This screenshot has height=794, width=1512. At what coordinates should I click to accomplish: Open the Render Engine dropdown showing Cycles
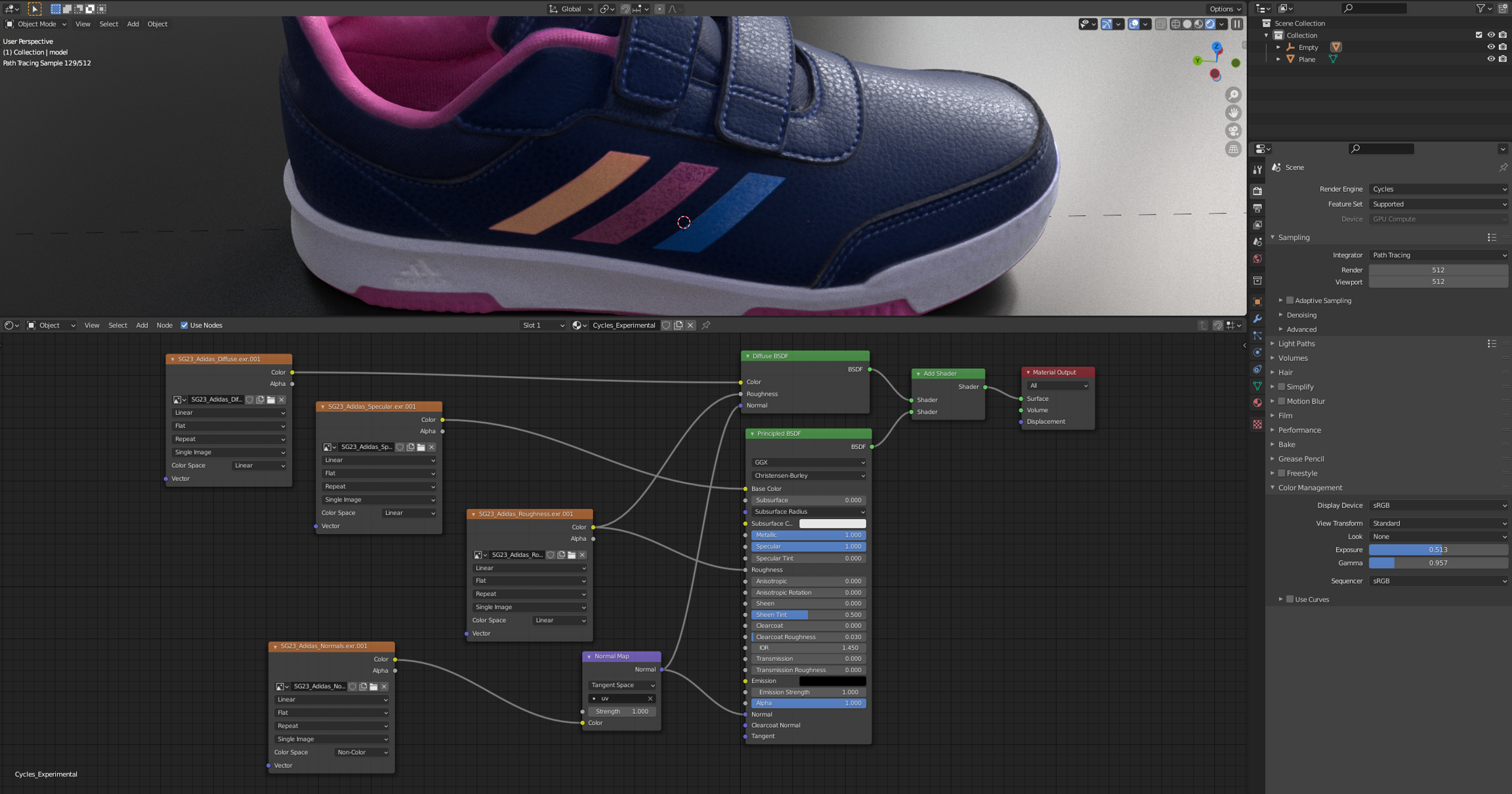1437,189
